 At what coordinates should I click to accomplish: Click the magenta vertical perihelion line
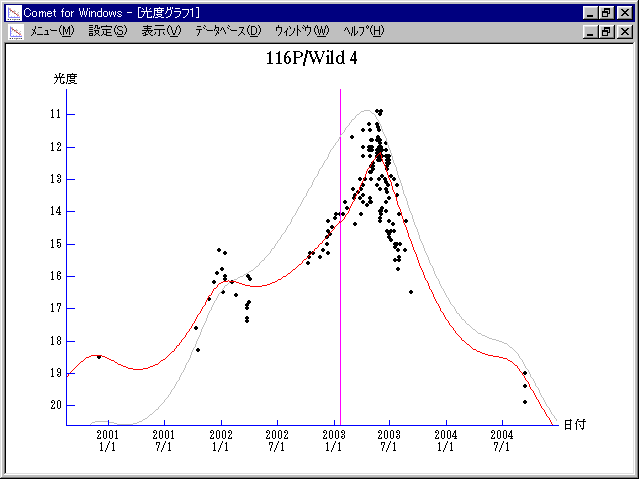tap(340, 300)
